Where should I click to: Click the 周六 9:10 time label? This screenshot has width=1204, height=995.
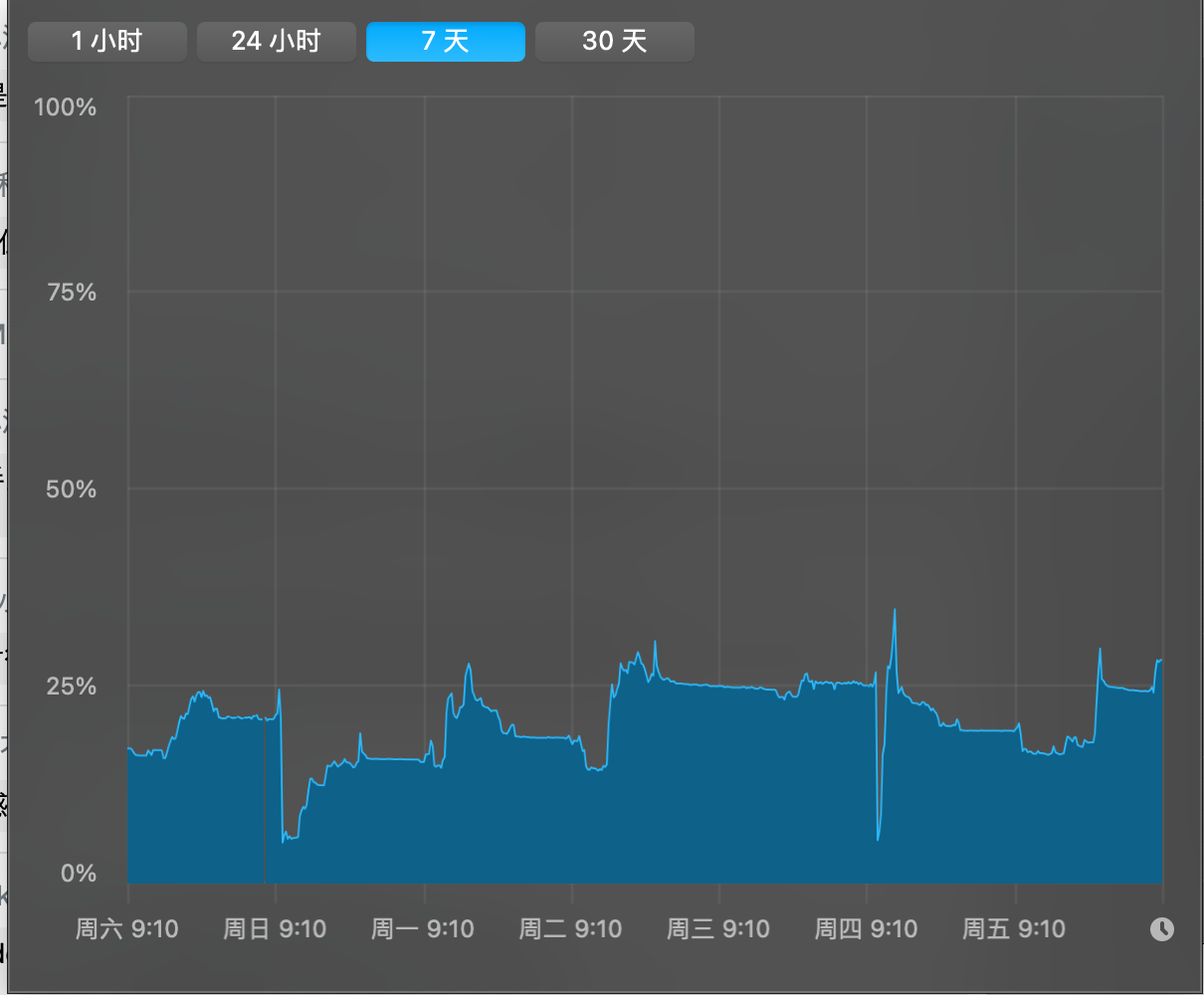(x=127, y=929)
